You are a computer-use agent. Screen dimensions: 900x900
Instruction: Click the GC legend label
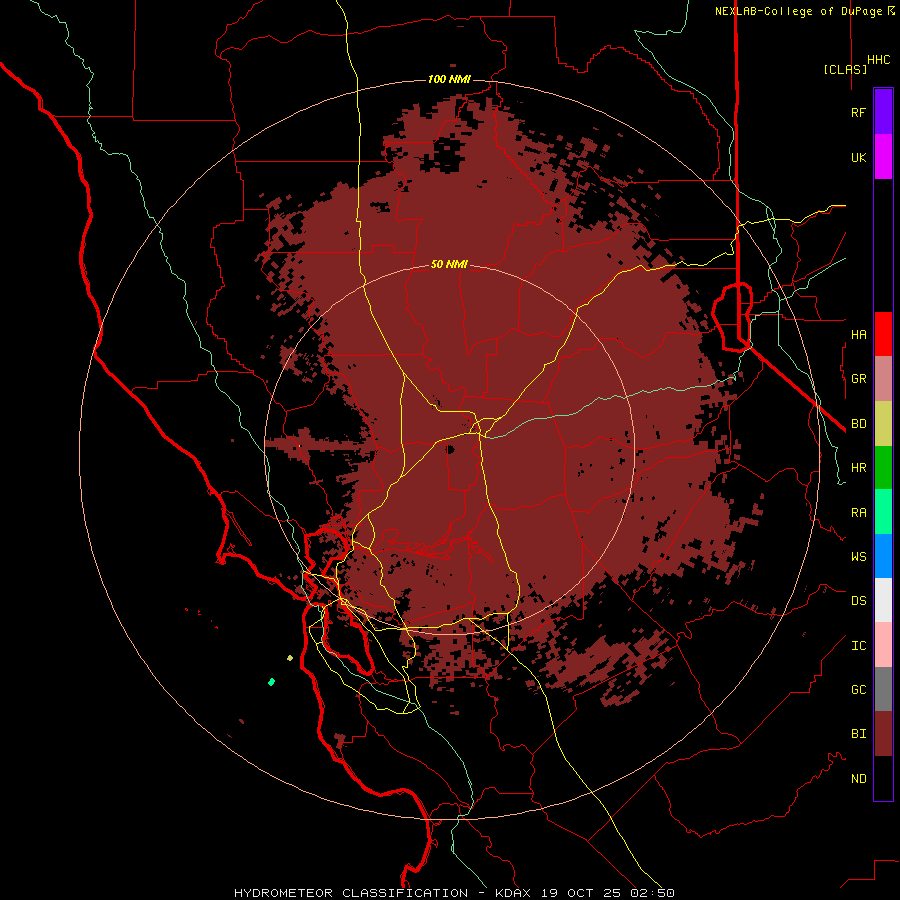(859, 690)
